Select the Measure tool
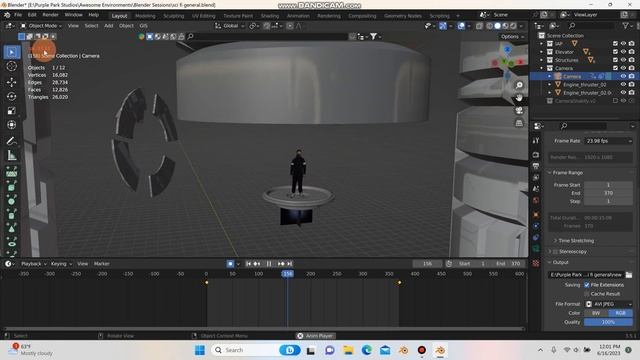 11,156
